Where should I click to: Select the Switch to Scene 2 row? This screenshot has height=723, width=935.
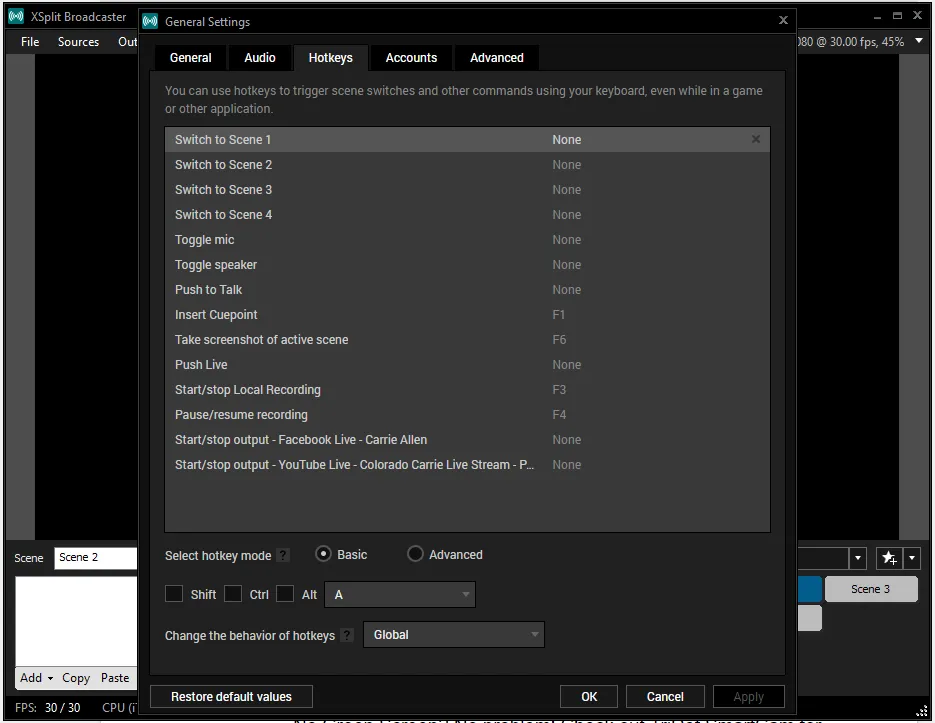tap(467, 165)
